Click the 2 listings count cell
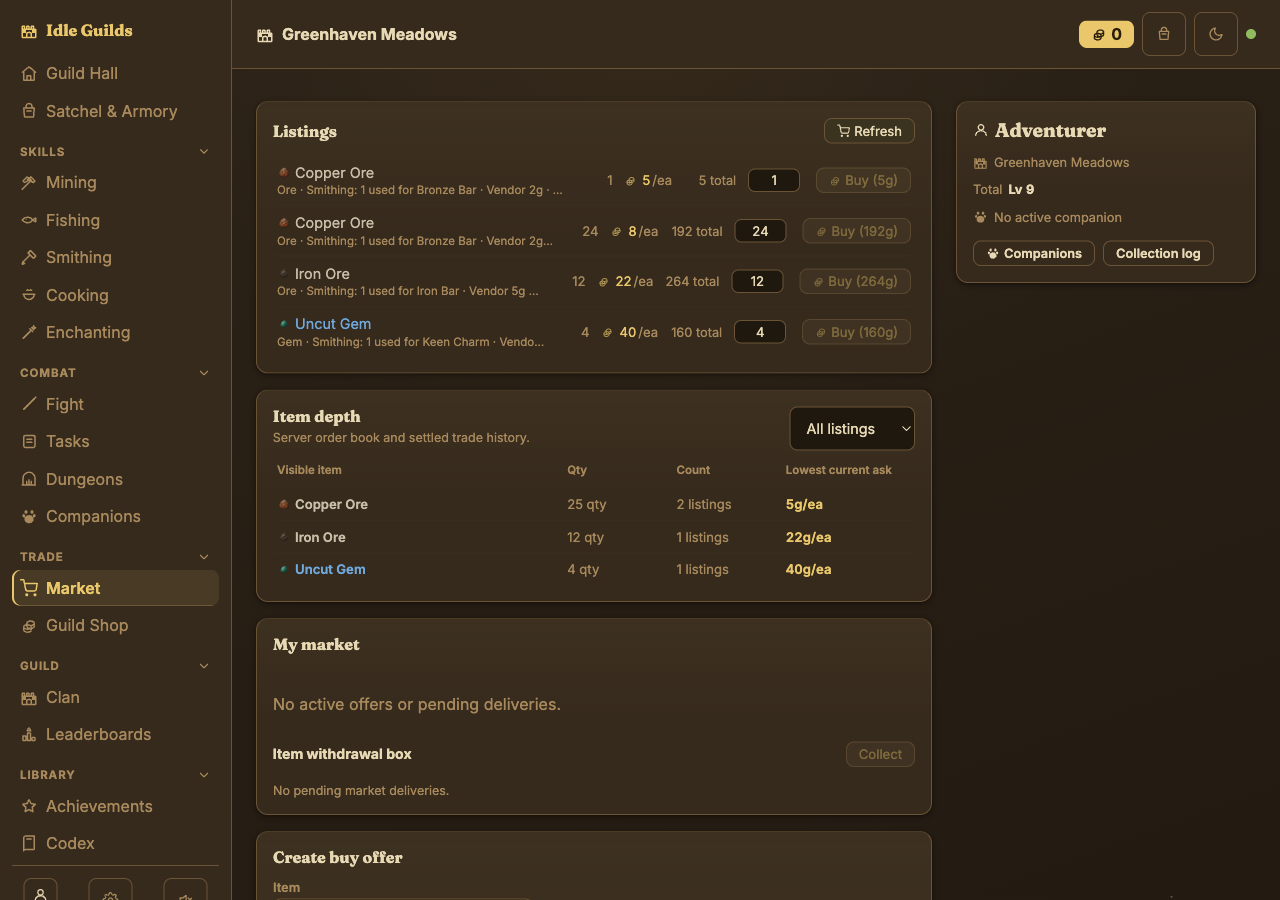The height and width of the screenshot is (900, 1280). (704, 504)
